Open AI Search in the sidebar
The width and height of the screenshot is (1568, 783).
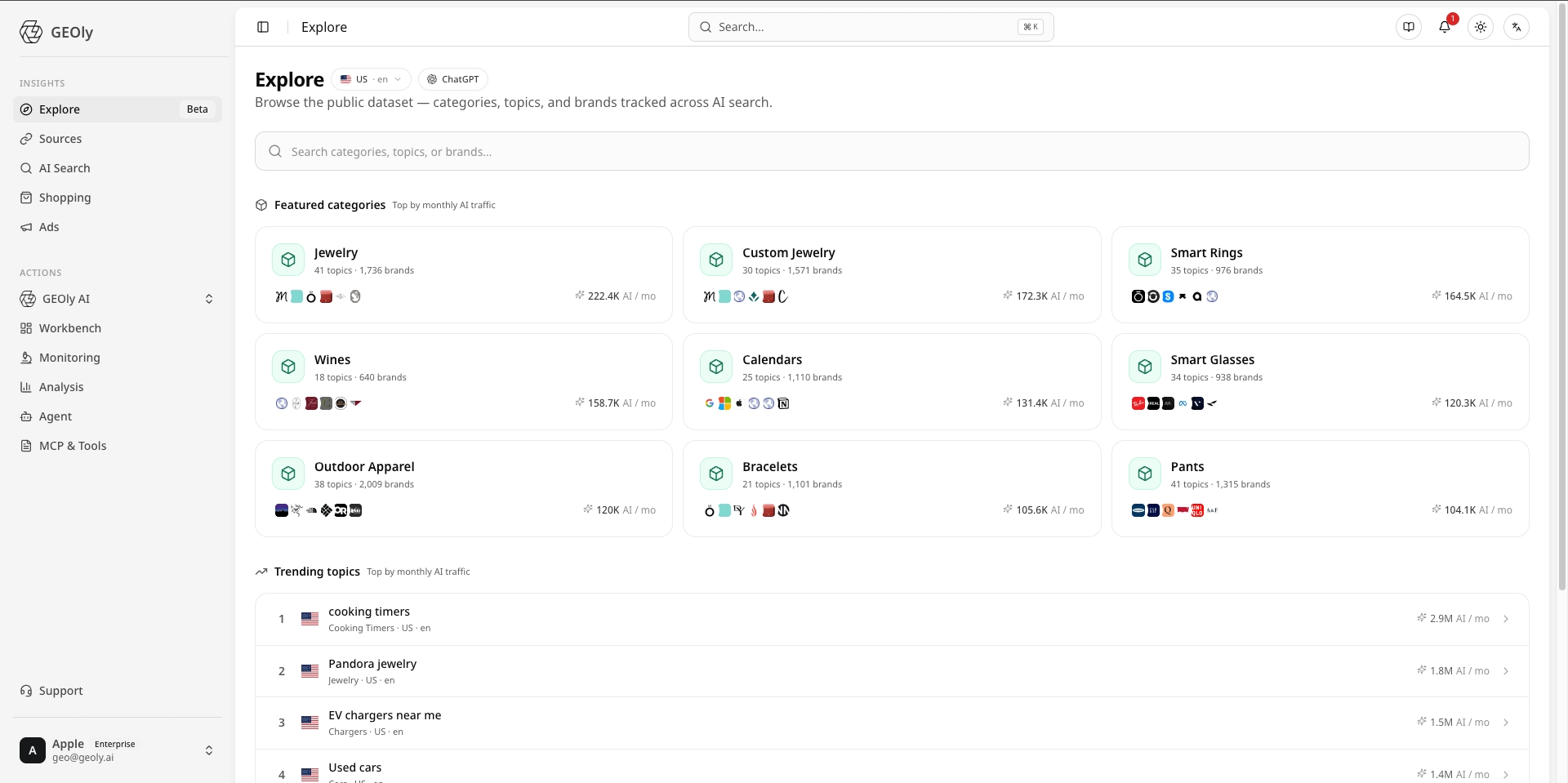118,168
